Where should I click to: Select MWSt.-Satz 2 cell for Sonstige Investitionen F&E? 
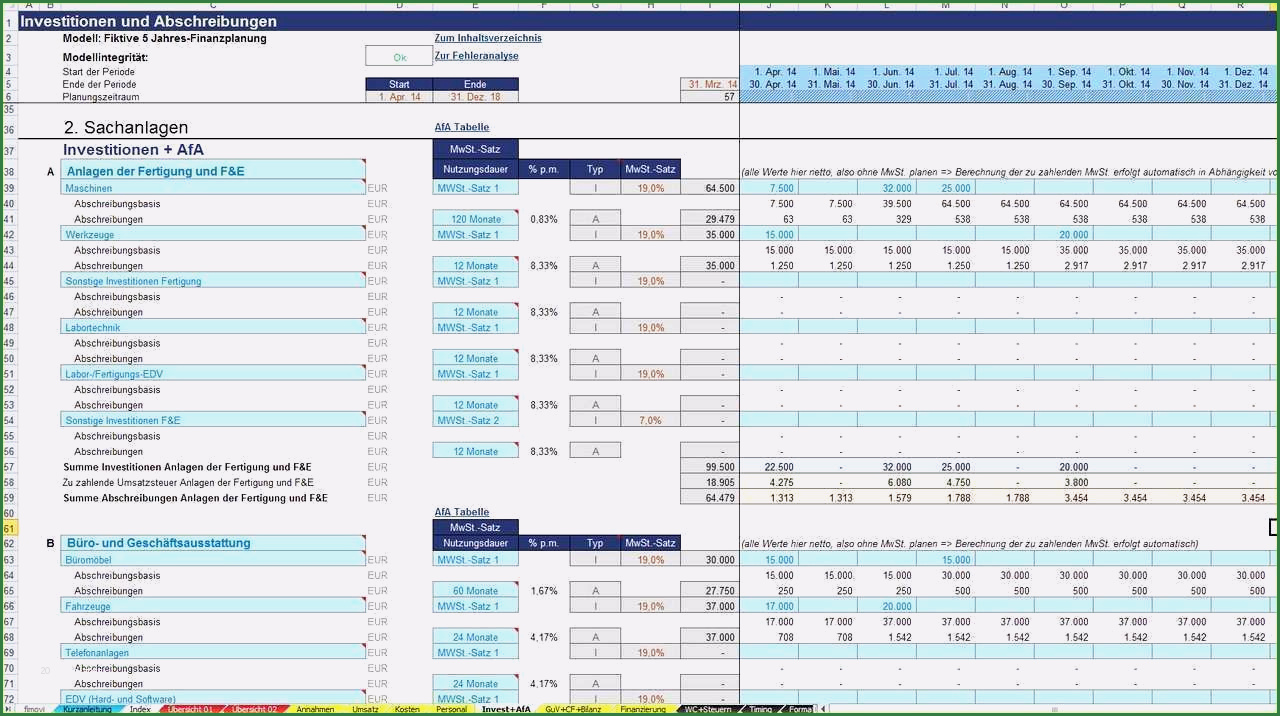[x=475, y=420]
